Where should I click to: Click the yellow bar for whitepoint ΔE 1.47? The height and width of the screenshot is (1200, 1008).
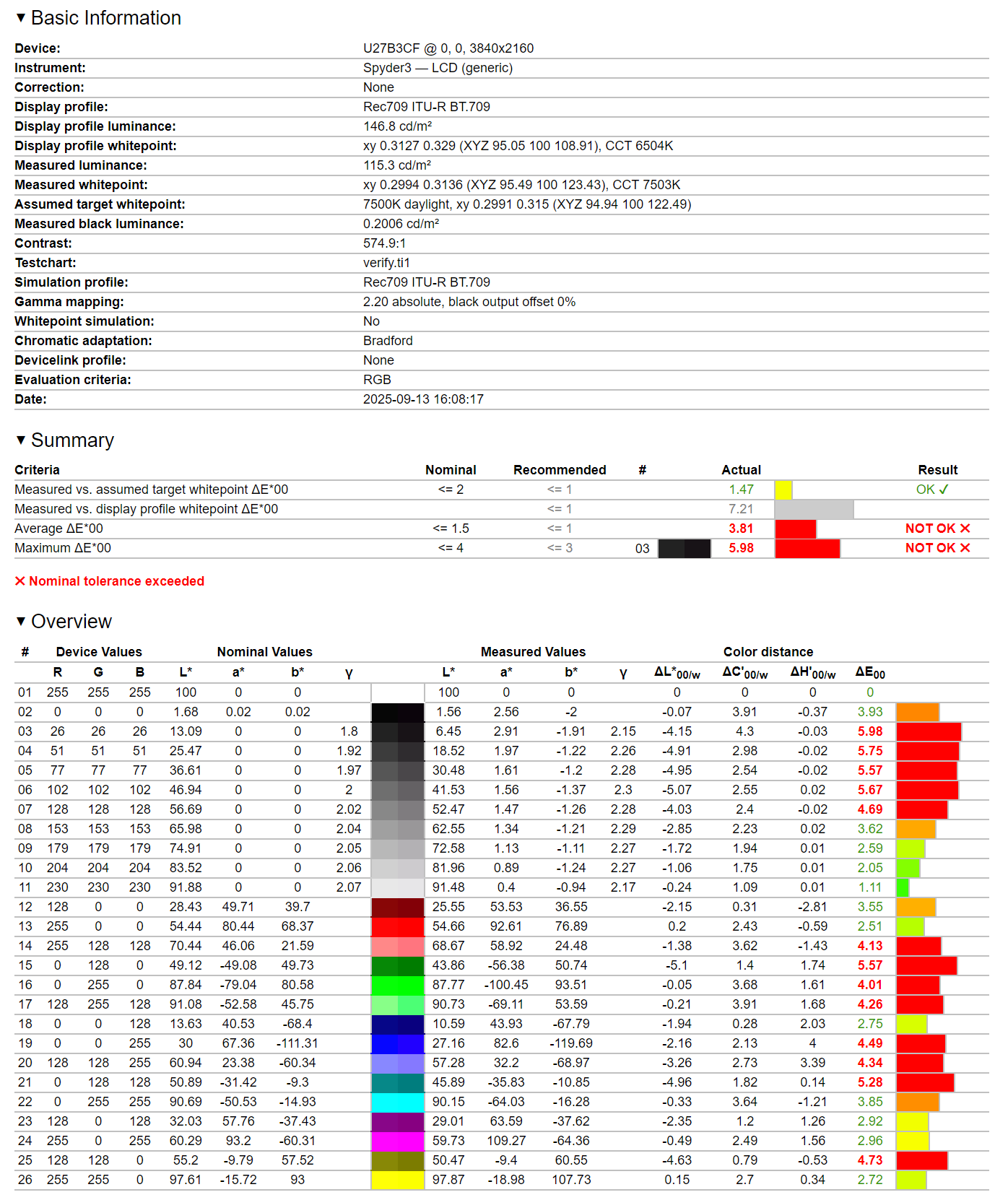point(783,490)
